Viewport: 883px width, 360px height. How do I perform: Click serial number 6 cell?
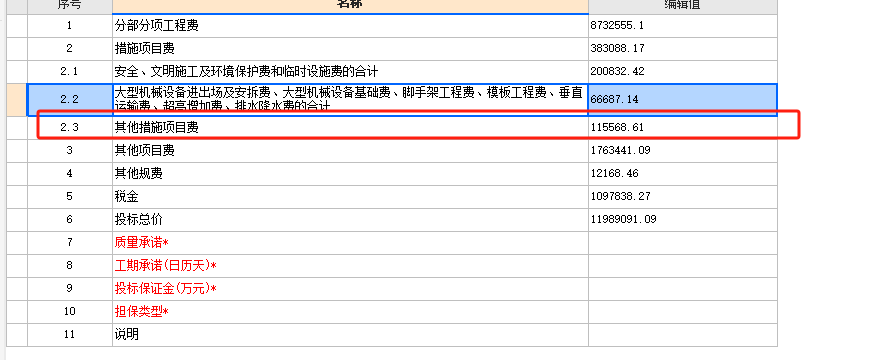coord(70,219)
